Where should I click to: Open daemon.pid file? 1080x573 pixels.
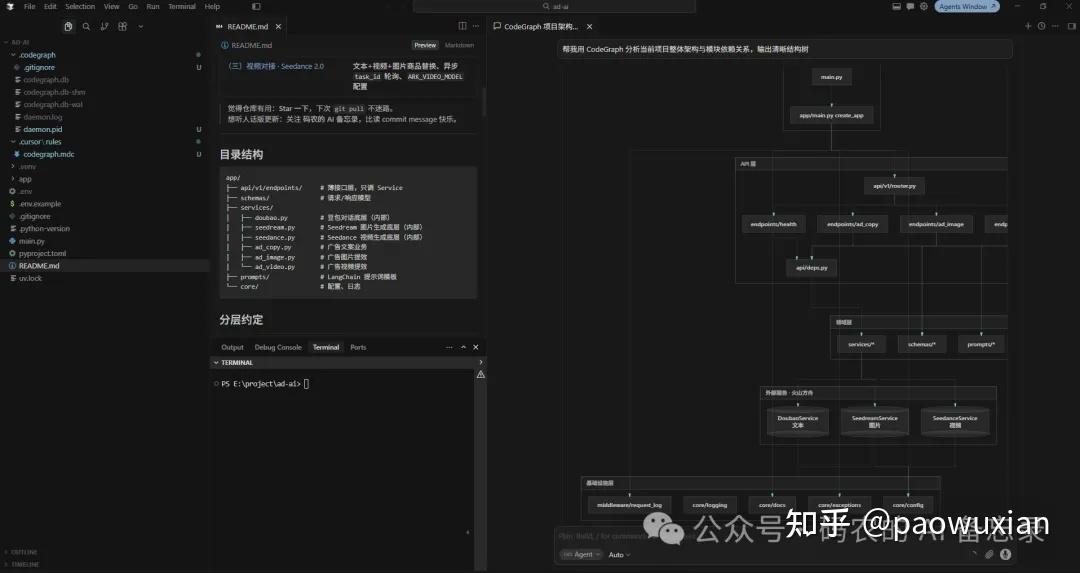tap(43, 129)
